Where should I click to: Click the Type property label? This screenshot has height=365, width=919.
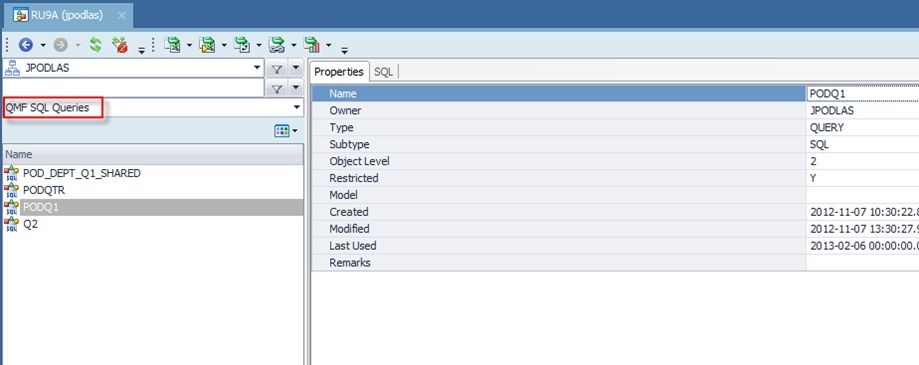341,128
